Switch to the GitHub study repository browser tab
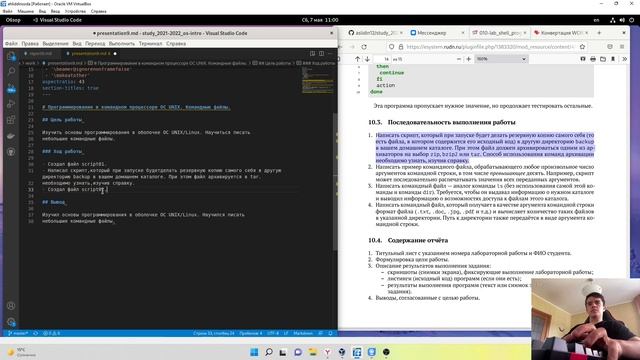Image resolution: width=640 pixels, height=360 pixels. (375, 33)
